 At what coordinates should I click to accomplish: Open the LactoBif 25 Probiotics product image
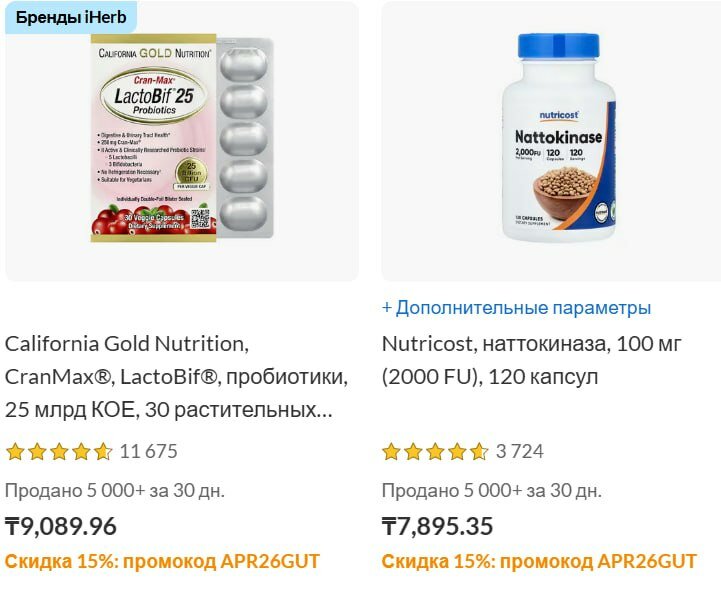pos(182,138)
